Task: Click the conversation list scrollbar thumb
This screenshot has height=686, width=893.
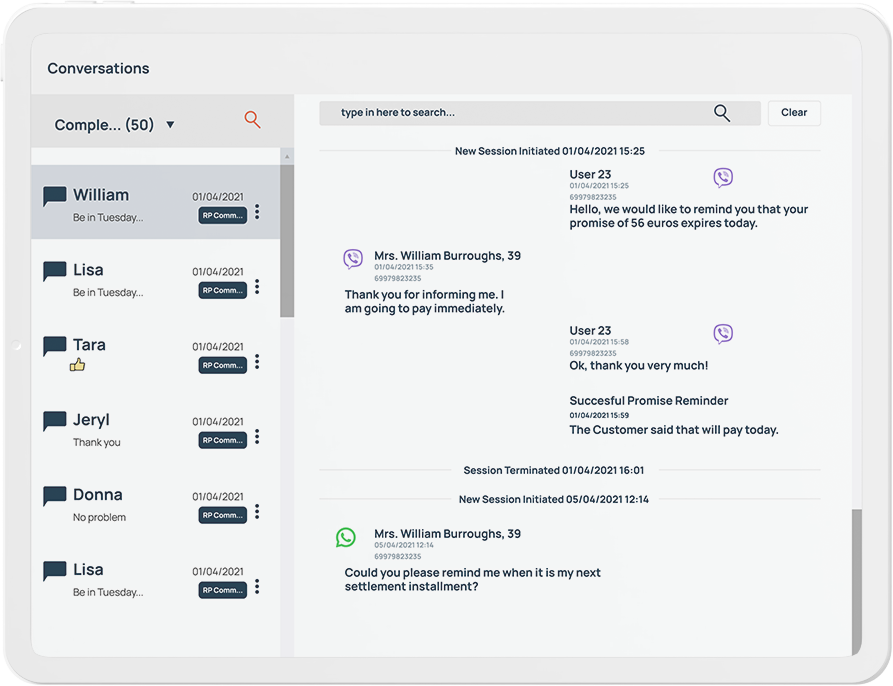Action: 287,241
